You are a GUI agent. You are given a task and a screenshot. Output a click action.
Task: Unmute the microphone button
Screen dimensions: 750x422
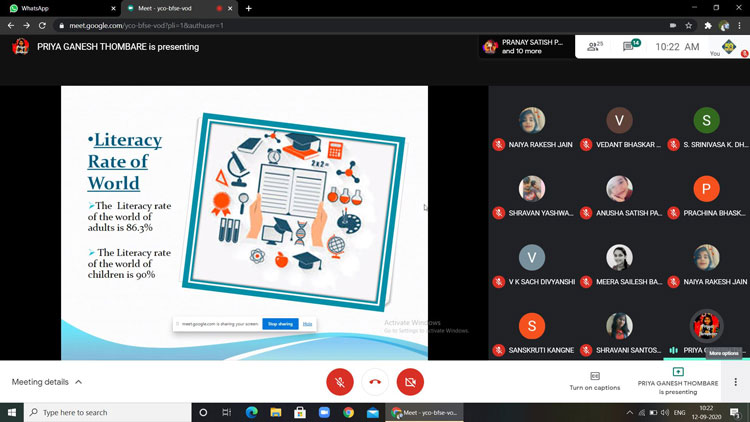coord(340,381)
